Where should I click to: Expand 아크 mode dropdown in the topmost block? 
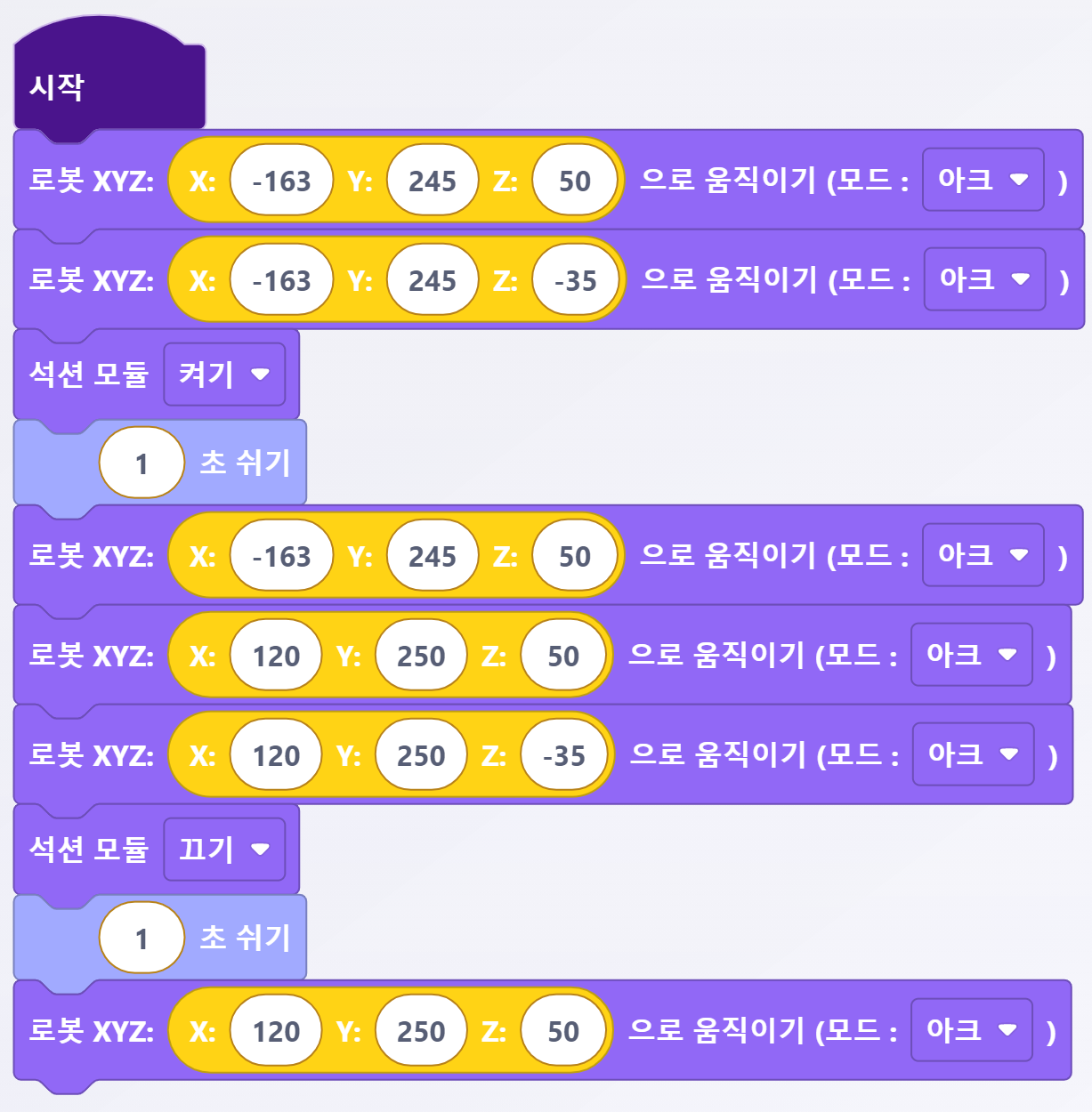983,180
